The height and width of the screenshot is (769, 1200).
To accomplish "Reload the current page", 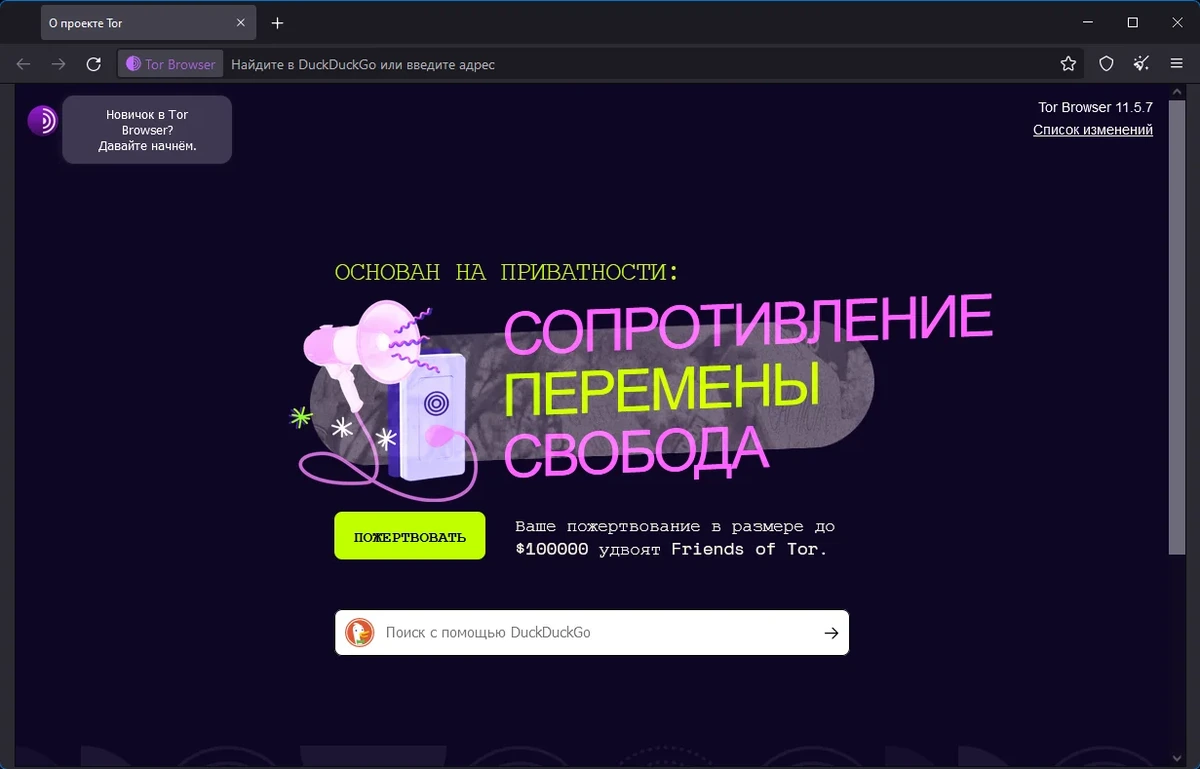I will [x=94, y=64].
